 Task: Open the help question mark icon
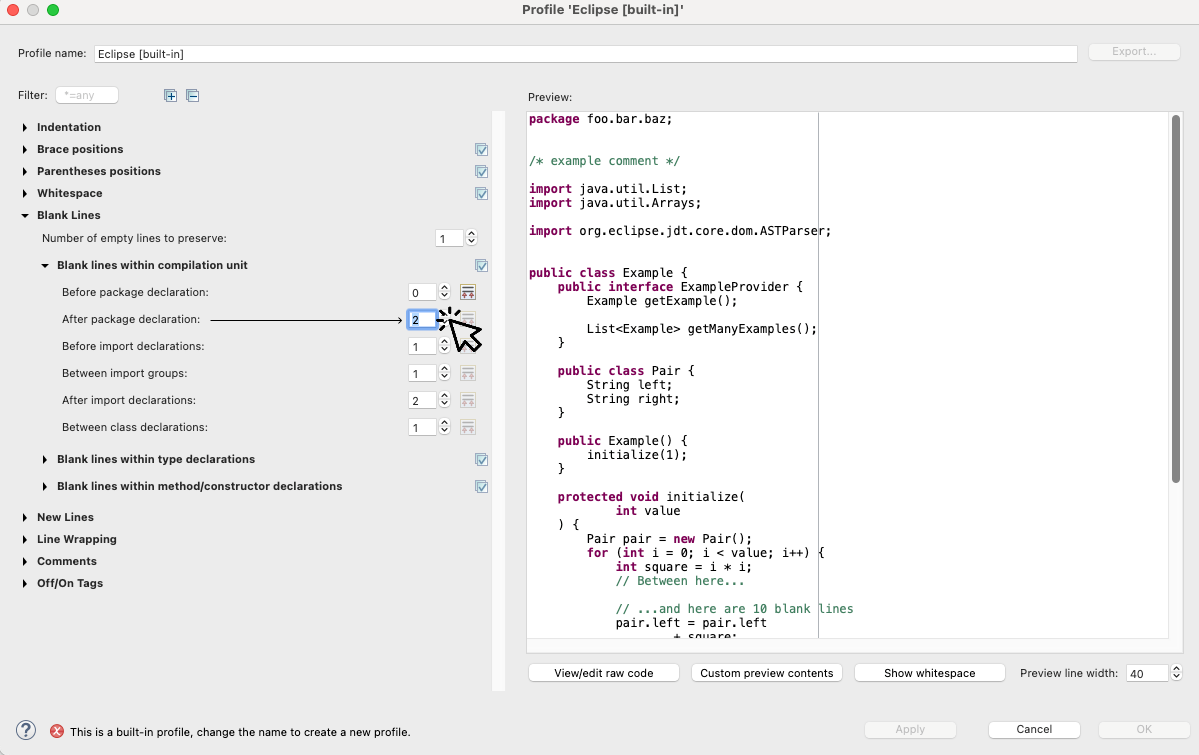click(26, 731)
